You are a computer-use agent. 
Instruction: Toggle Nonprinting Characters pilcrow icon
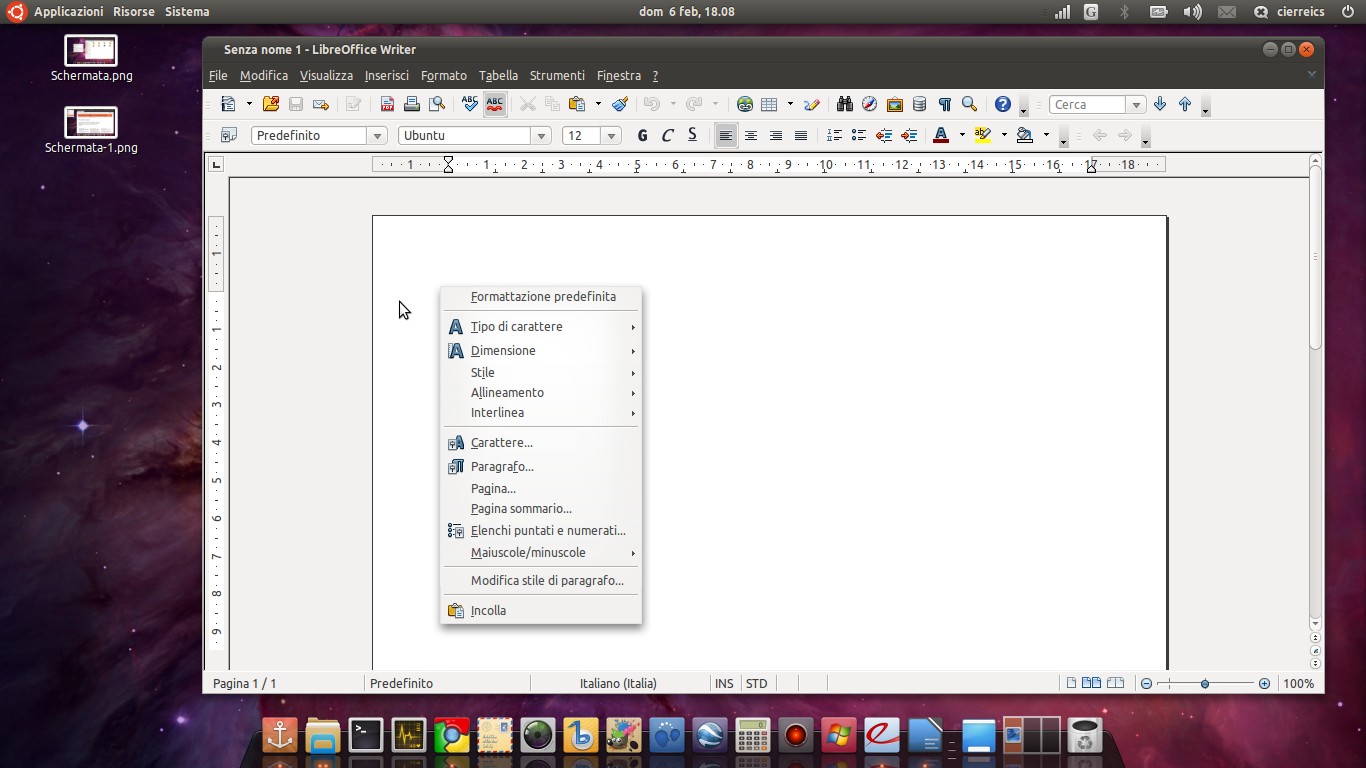click(944, 104)
